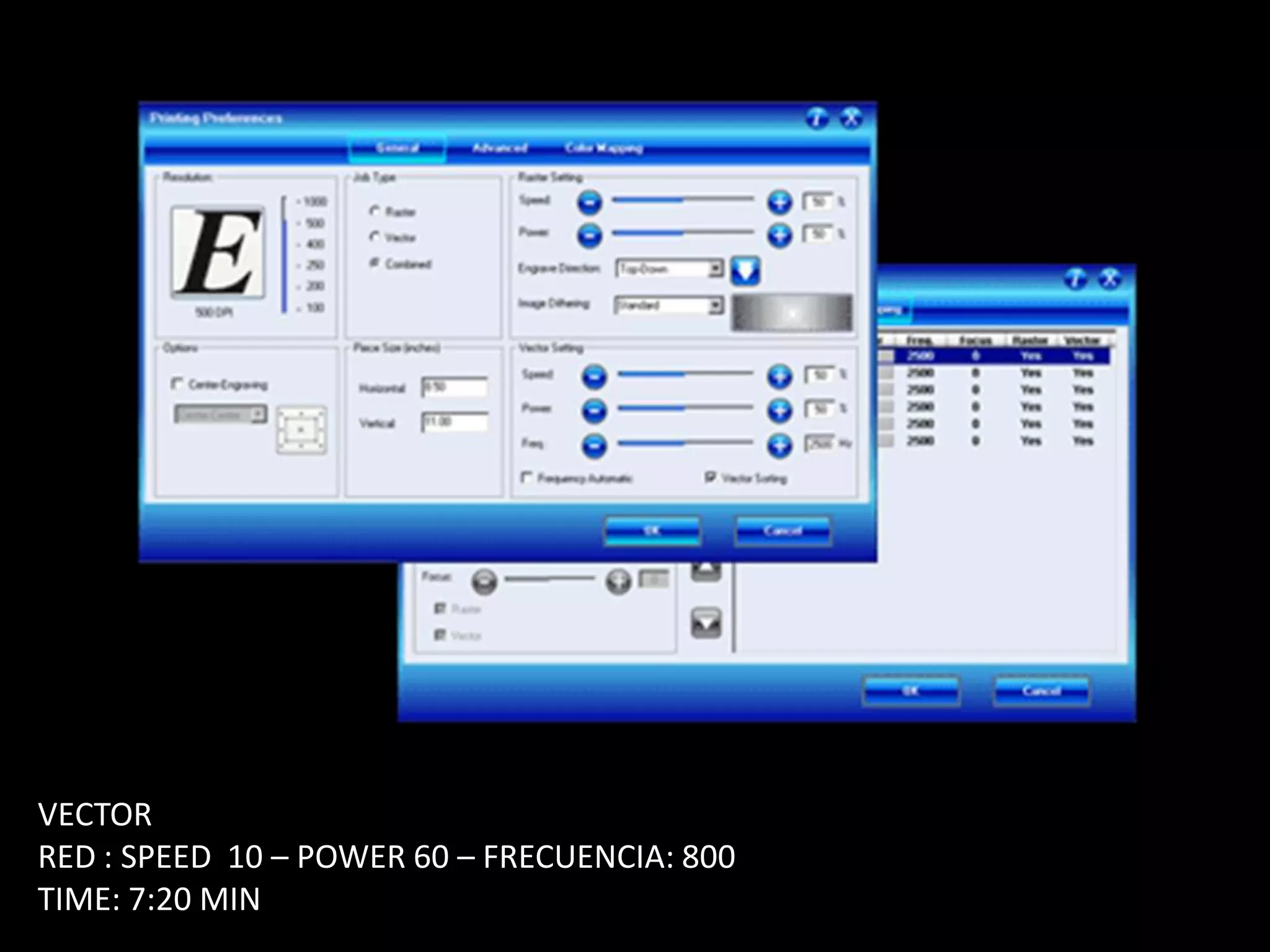The height and width of the screenshot is (952, 1270).
Task: Click OK in Printing Preferences window
Action: 652,531
